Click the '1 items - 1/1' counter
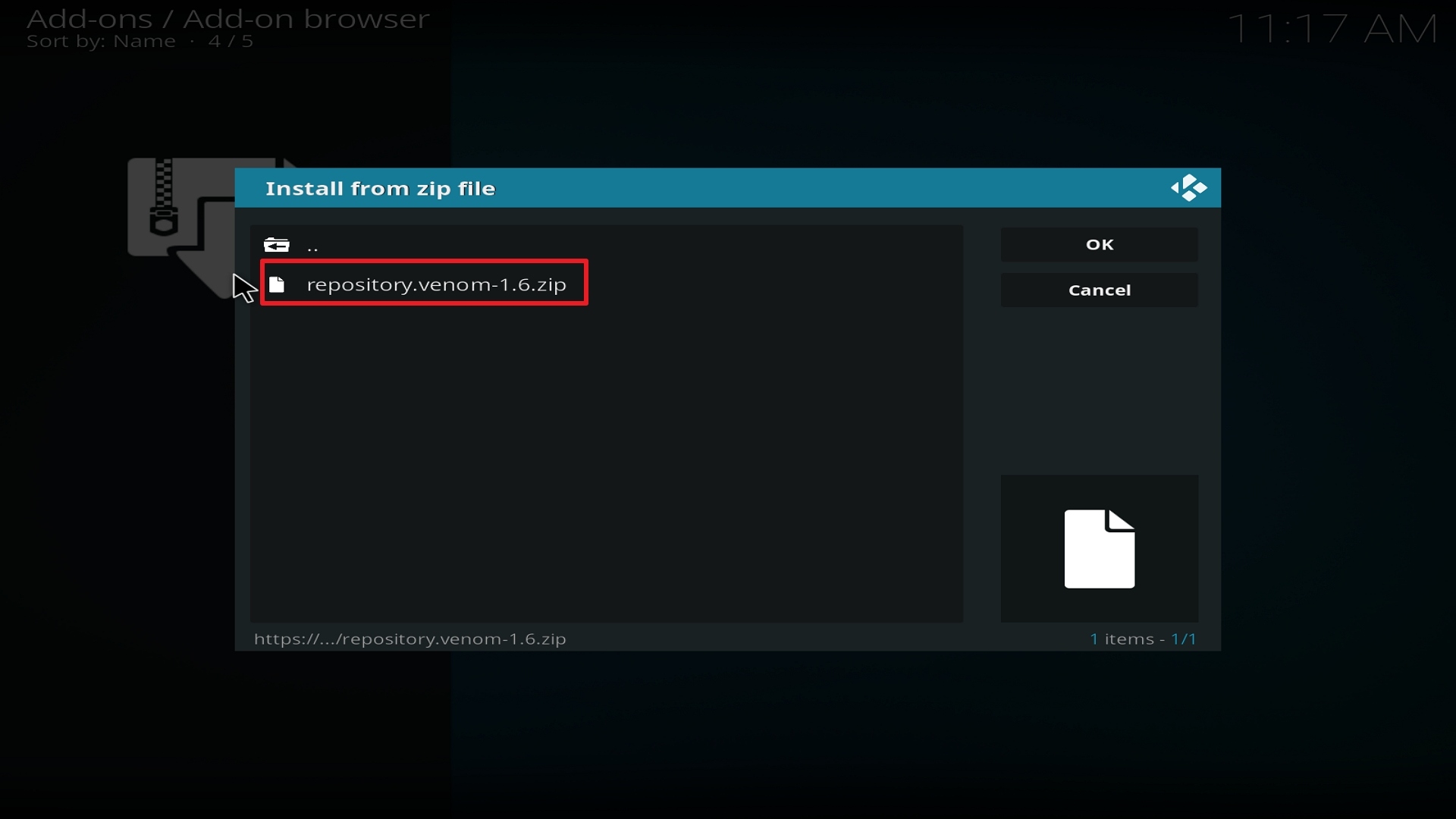 1144,639
